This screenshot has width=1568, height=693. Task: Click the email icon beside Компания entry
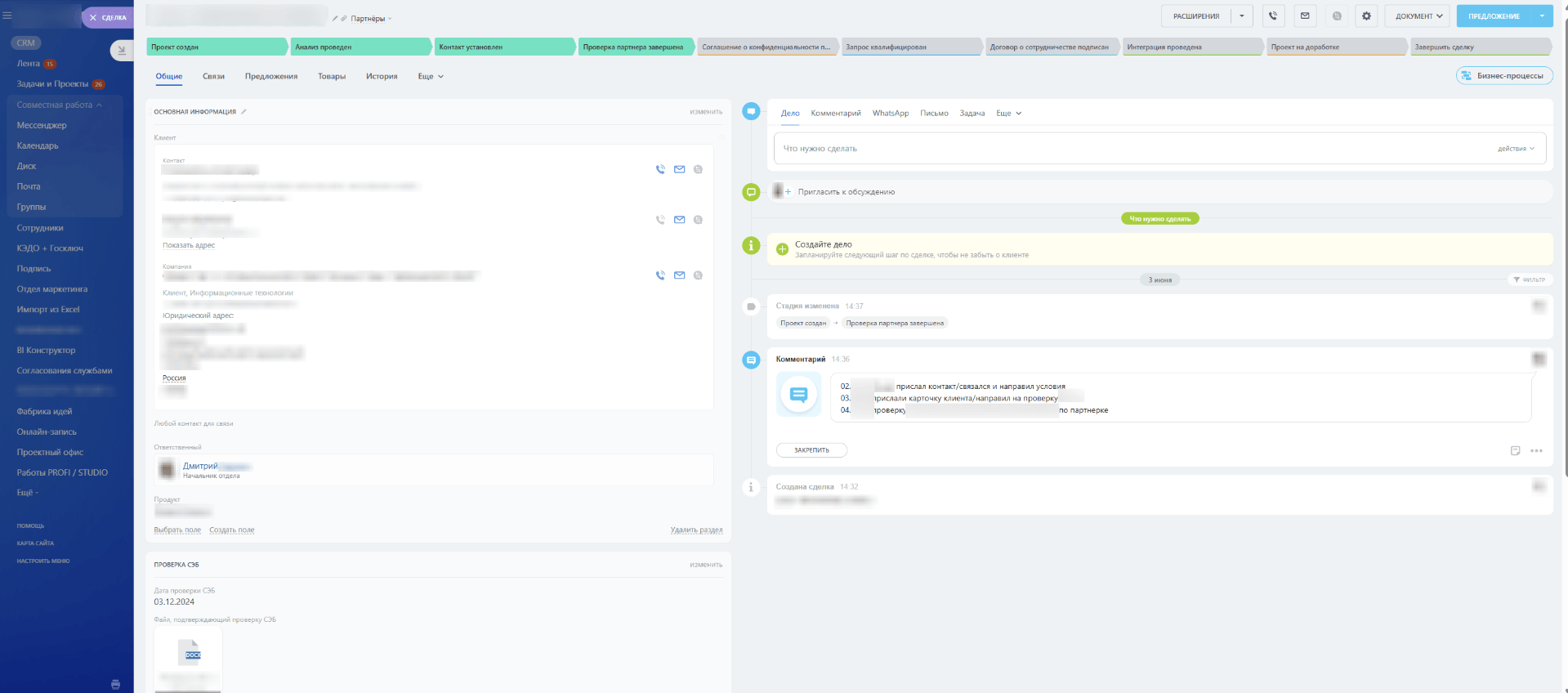click(679, 275)
